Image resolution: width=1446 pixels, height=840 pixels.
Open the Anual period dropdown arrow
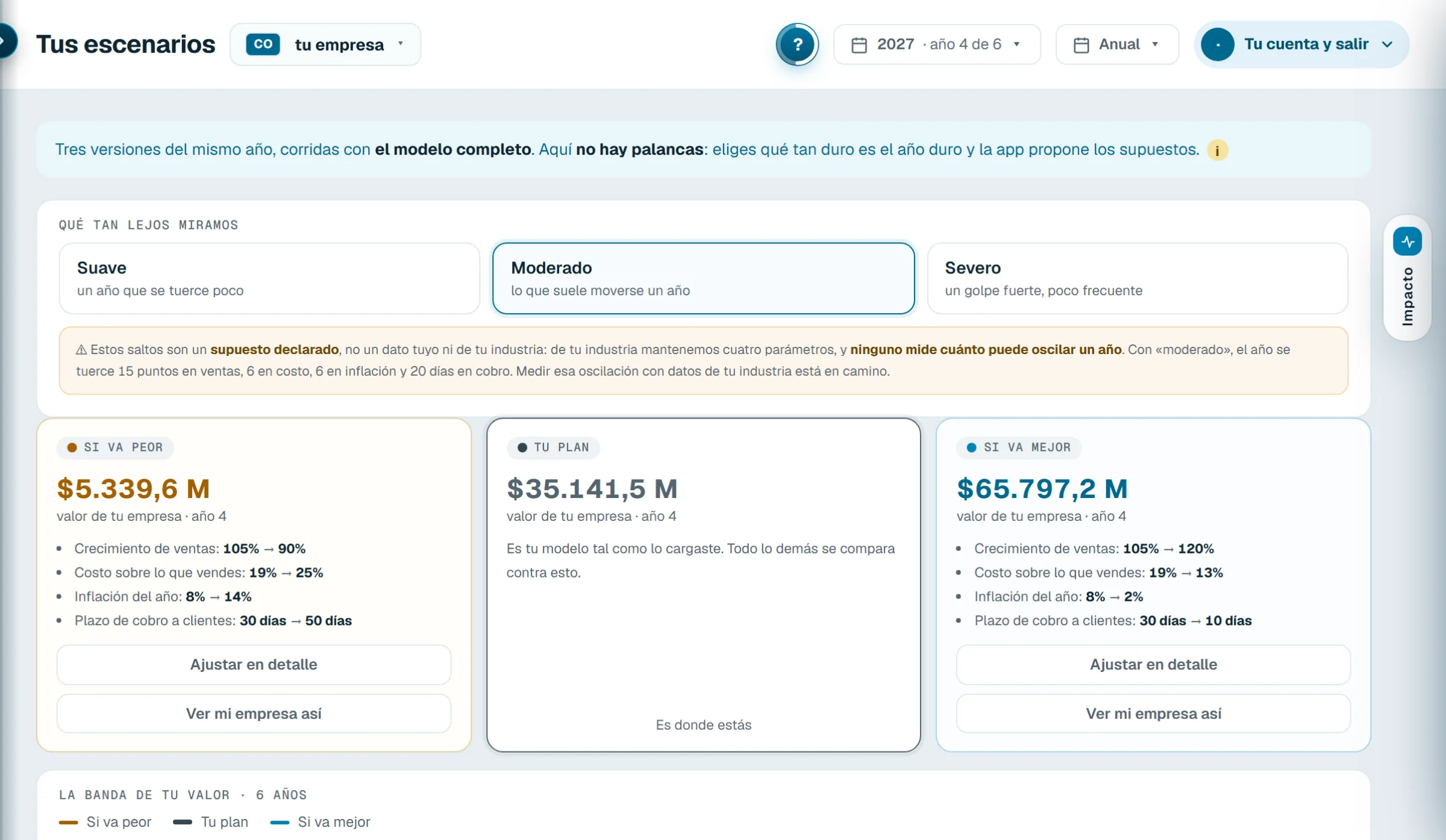pyautogui.click(x=1155, y=45)
